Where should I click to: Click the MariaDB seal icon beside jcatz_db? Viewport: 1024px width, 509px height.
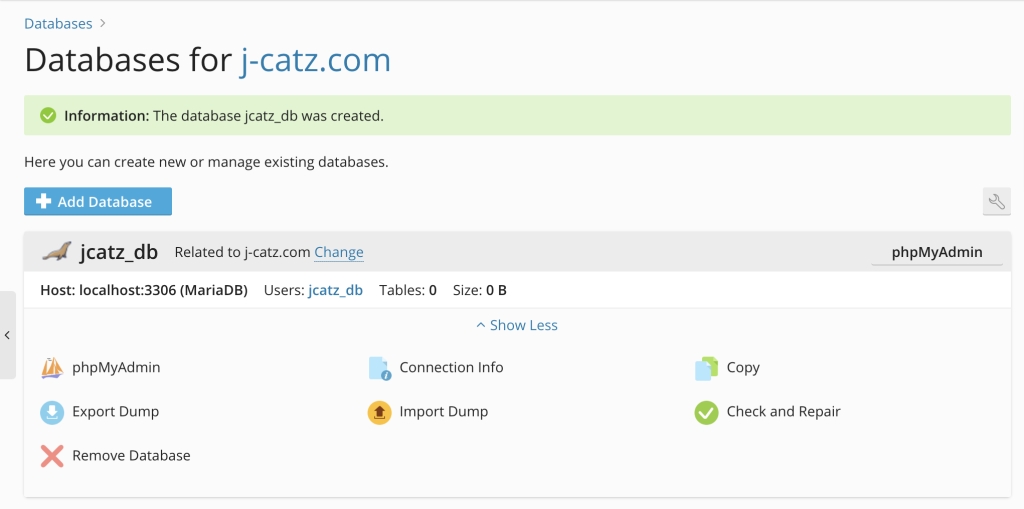[x=56, y=252]
